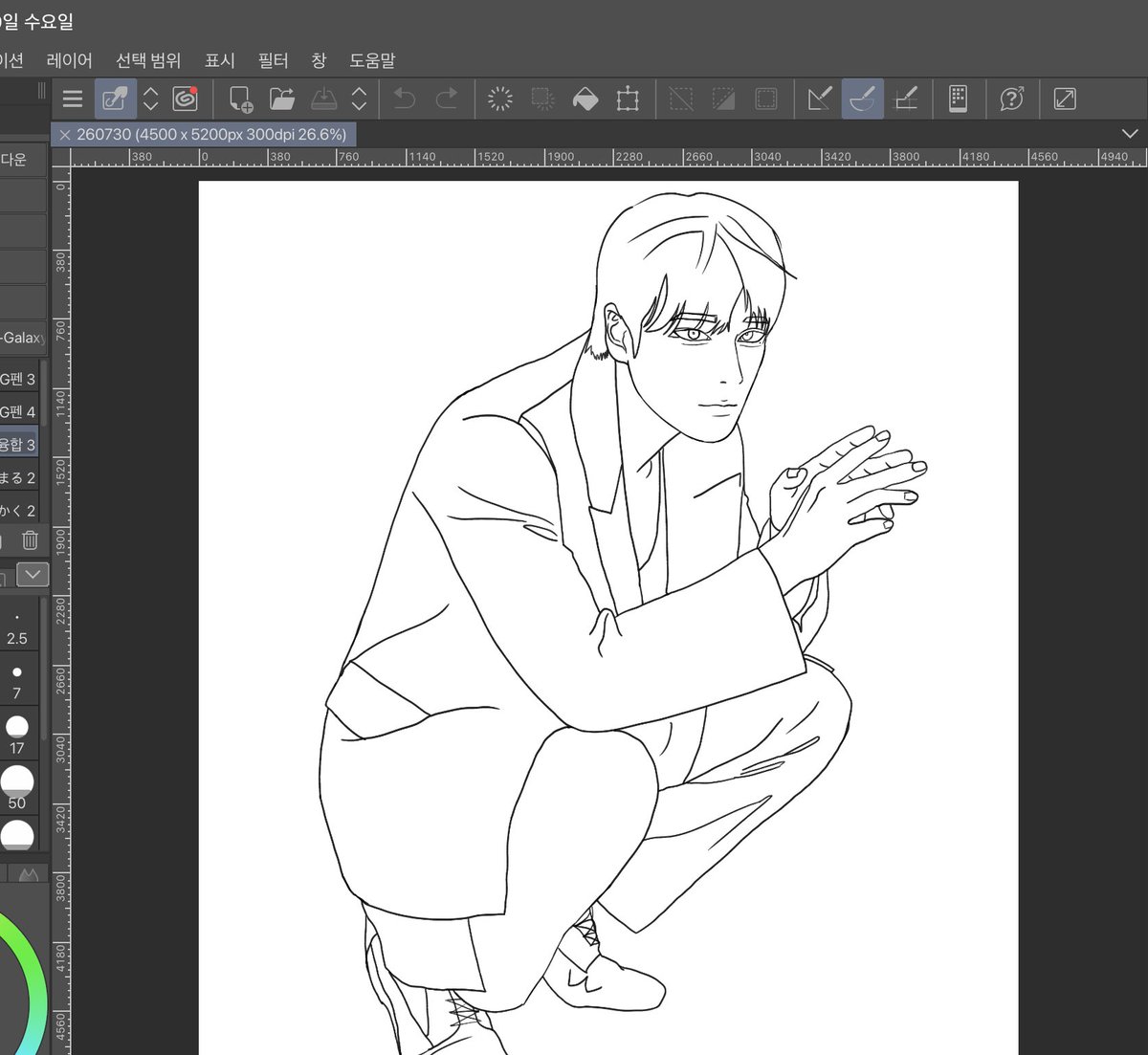
Task: Open the 레이어 menu
Action: 69,60
